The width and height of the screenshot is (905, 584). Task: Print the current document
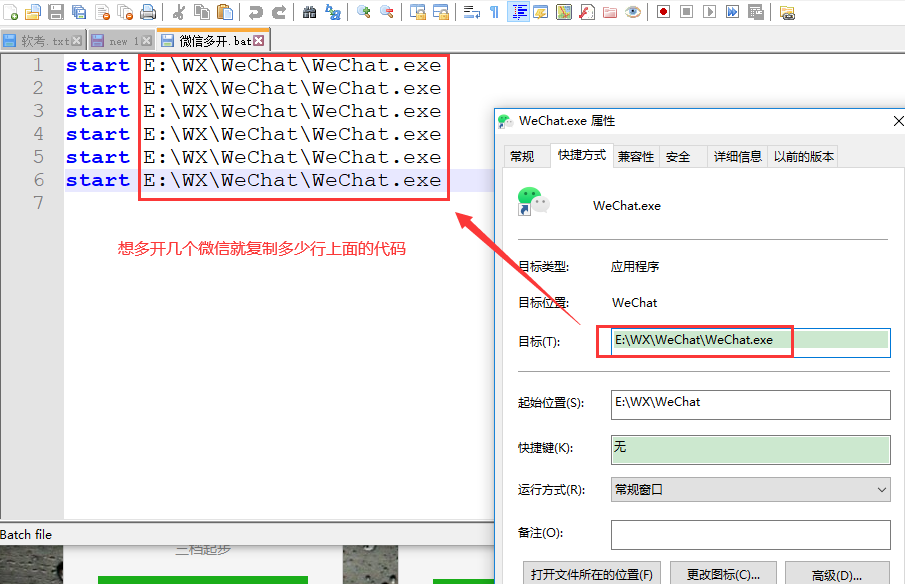tap(148, 12)
